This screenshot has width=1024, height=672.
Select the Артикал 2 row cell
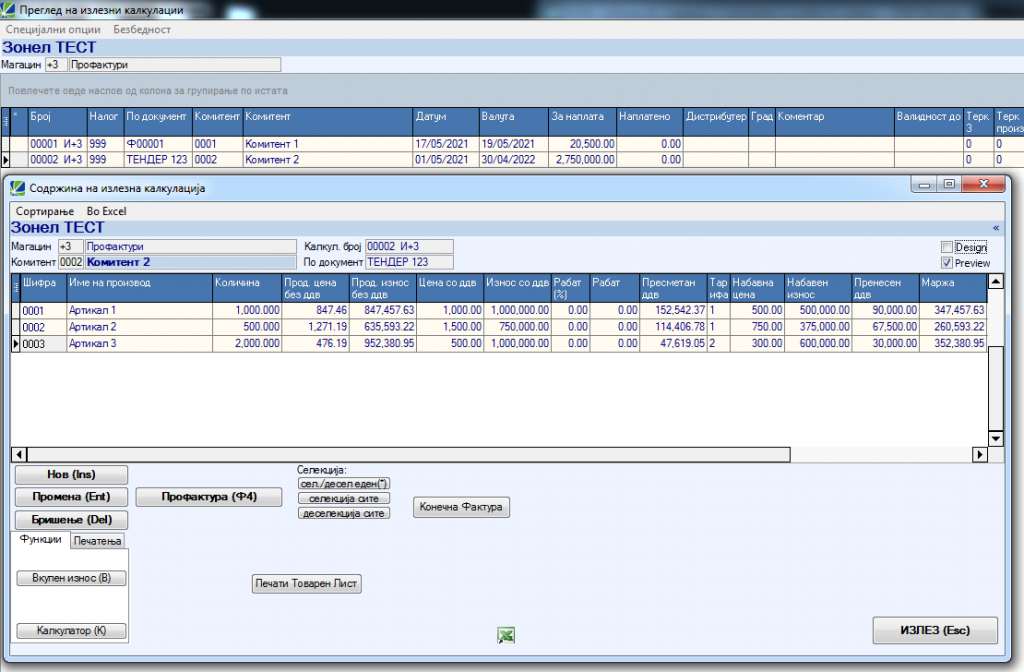140,327
